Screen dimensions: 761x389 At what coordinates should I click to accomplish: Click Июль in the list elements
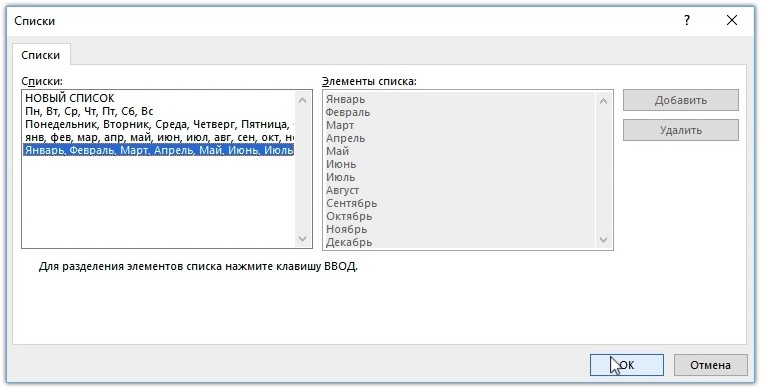click(x=340, y=178)
